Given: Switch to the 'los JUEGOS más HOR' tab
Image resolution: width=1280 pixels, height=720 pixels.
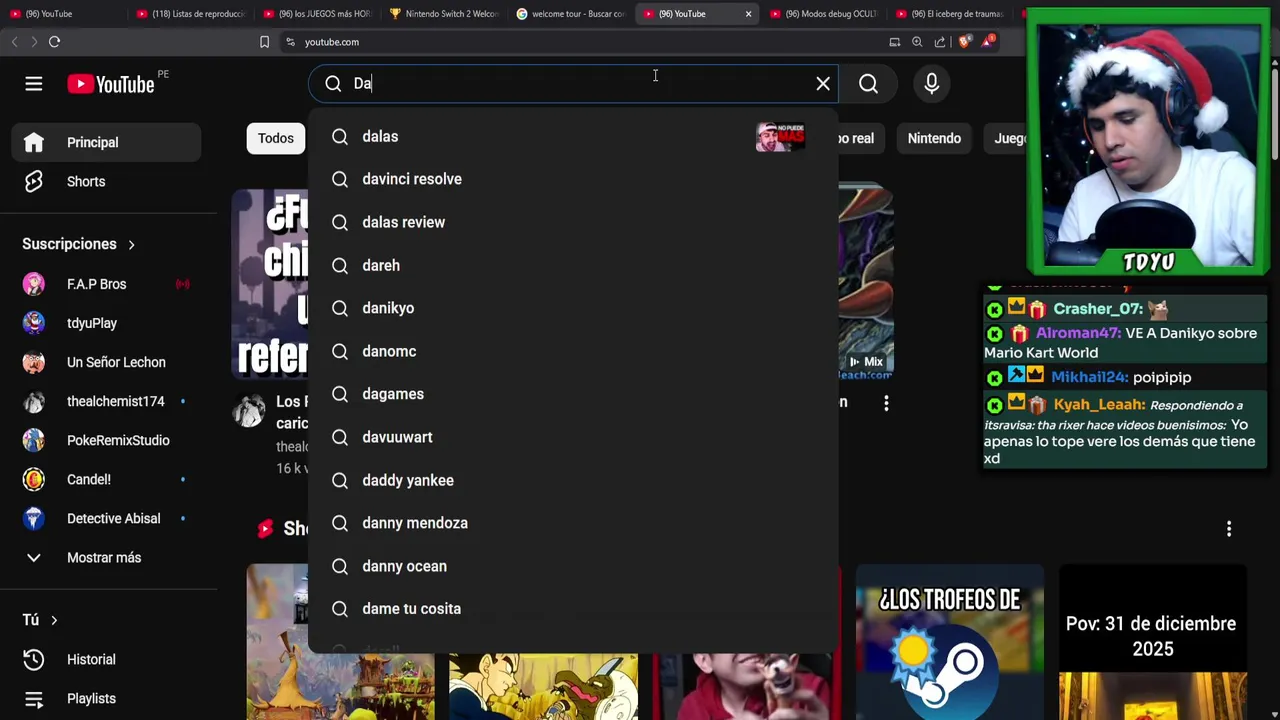Looking at the screenshot, I should click(316, 14).
